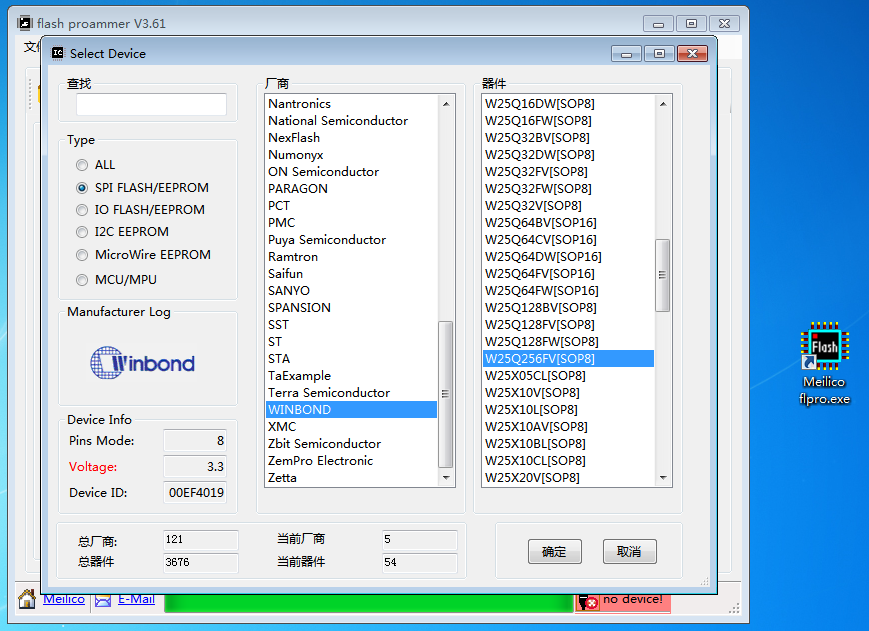Select WINBOND manufacturer
This screenshot has width=869, height=631.
tap(351, 409)
